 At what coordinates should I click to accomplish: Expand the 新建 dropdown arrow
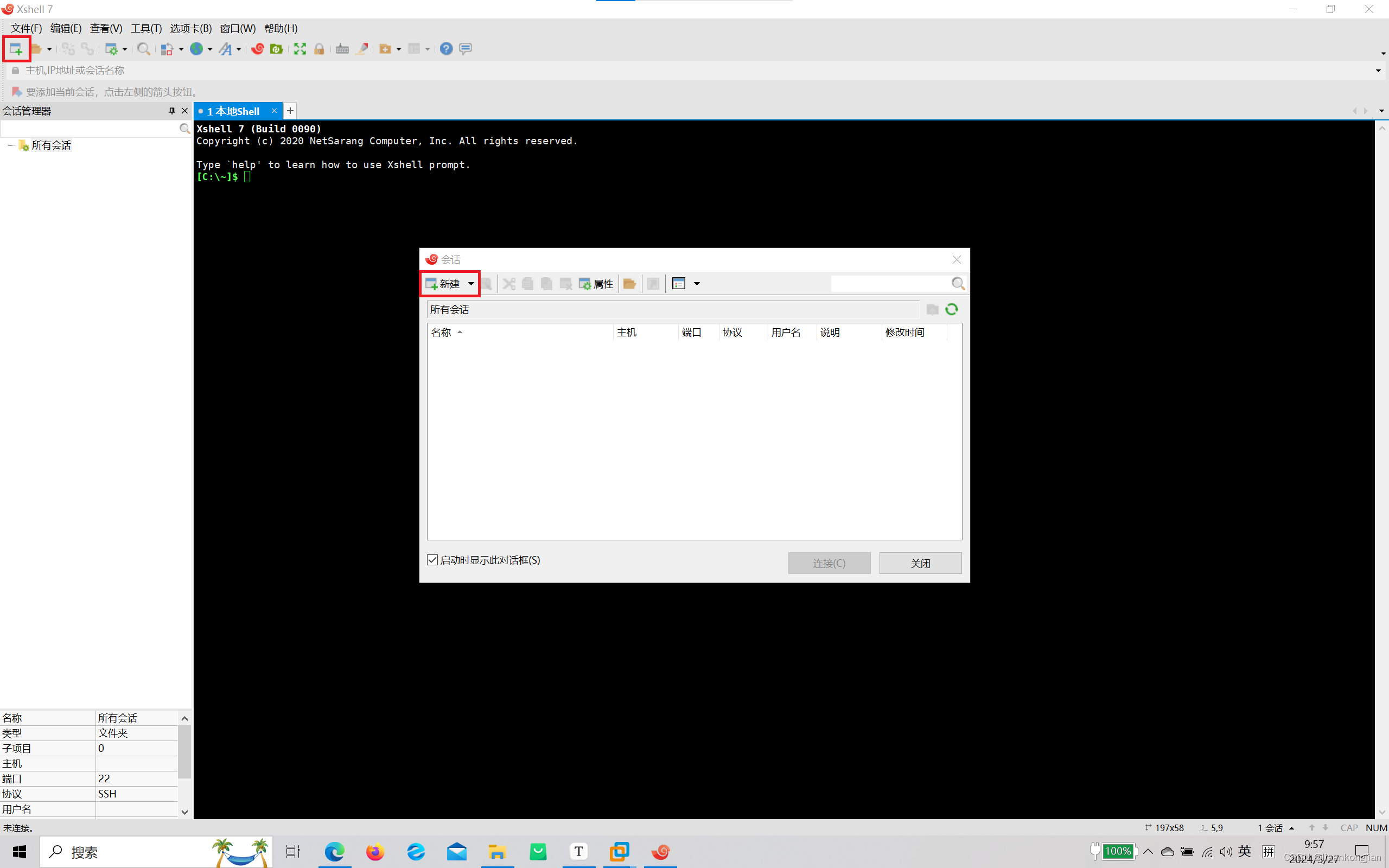coord(470,283)
